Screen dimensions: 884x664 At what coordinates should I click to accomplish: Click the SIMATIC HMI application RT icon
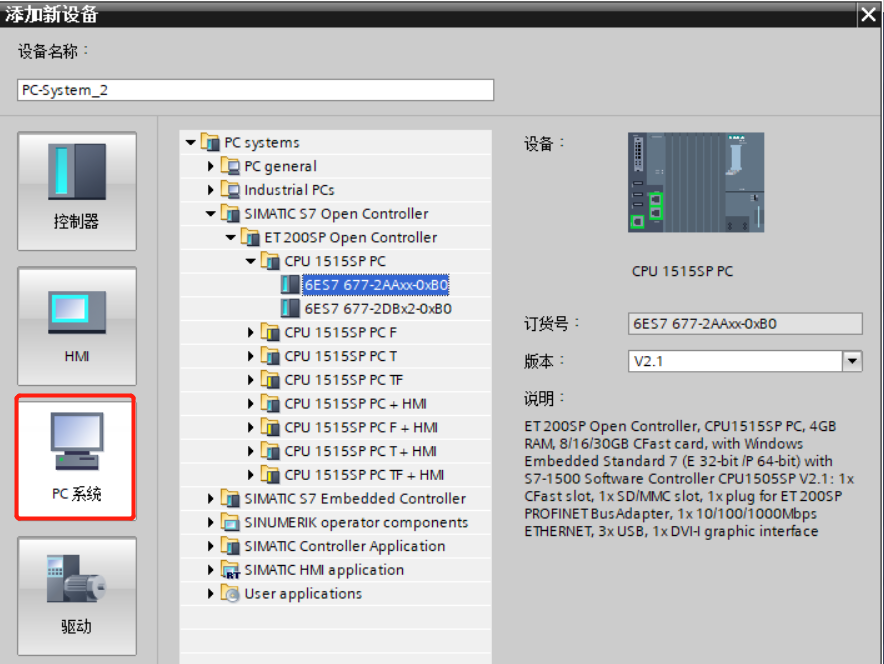point(230,569)
